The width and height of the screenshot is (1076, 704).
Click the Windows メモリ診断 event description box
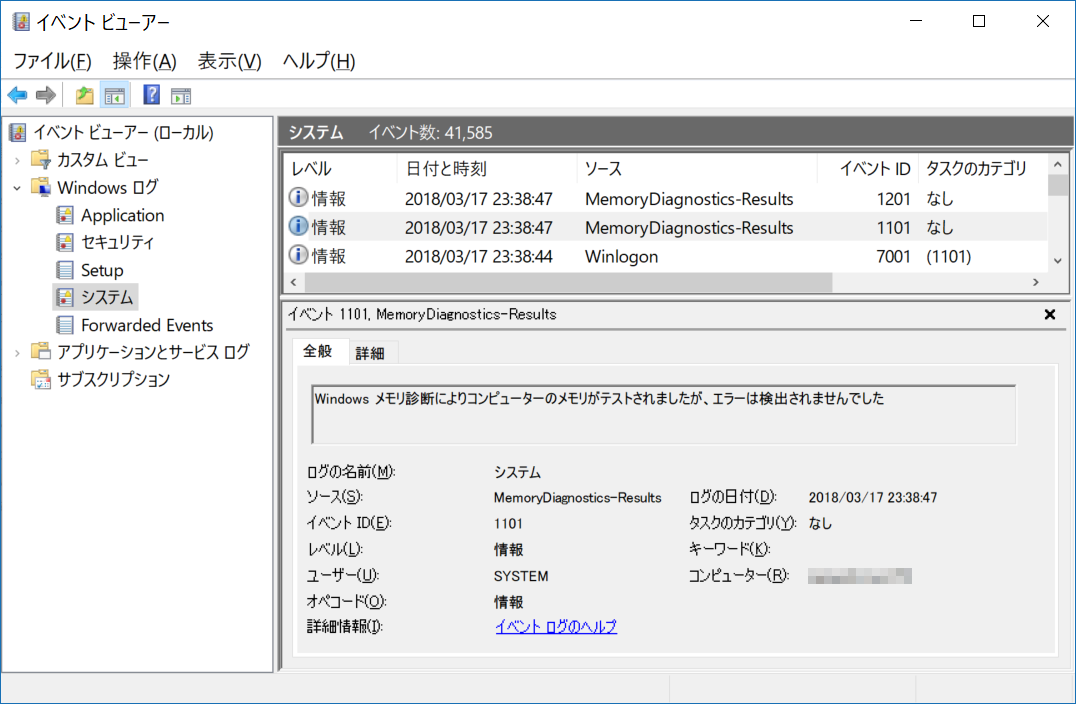tap(664, 414)
